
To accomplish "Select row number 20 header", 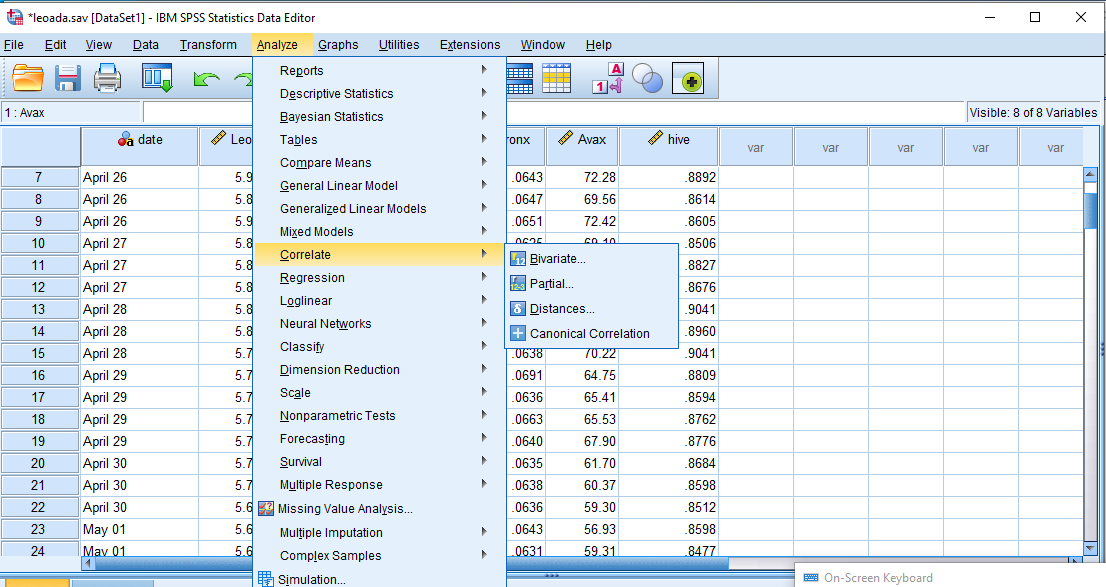I will click(40, 463).
